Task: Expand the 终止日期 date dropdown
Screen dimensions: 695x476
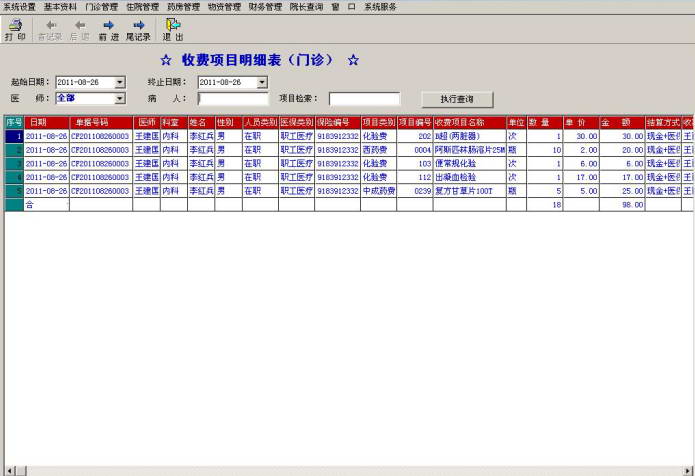Action: (x=262, y=82)
